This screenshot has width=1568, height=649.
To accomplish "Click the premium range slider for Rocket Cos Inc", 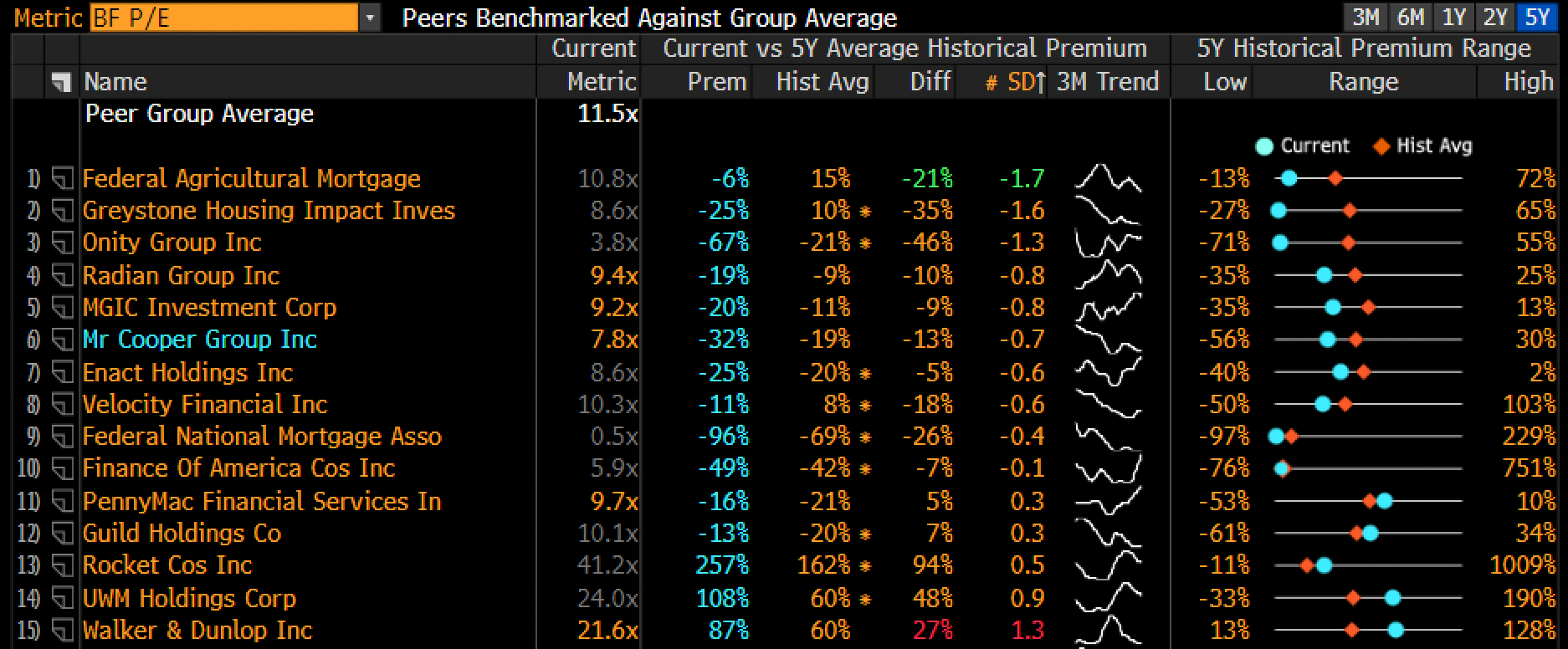I will click(1367, 565).
